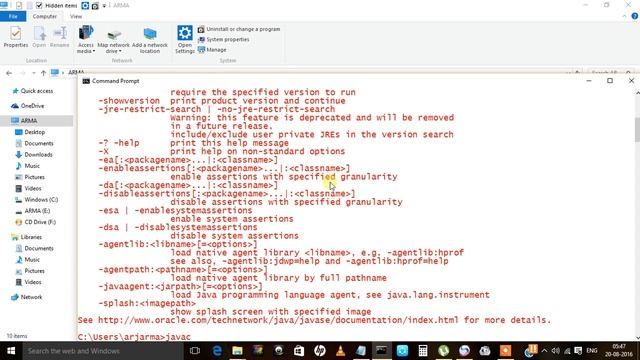The height and width of the screenshot is (360, 640).
Task: Open Videos under ARMA
Action: click(28, 188)
